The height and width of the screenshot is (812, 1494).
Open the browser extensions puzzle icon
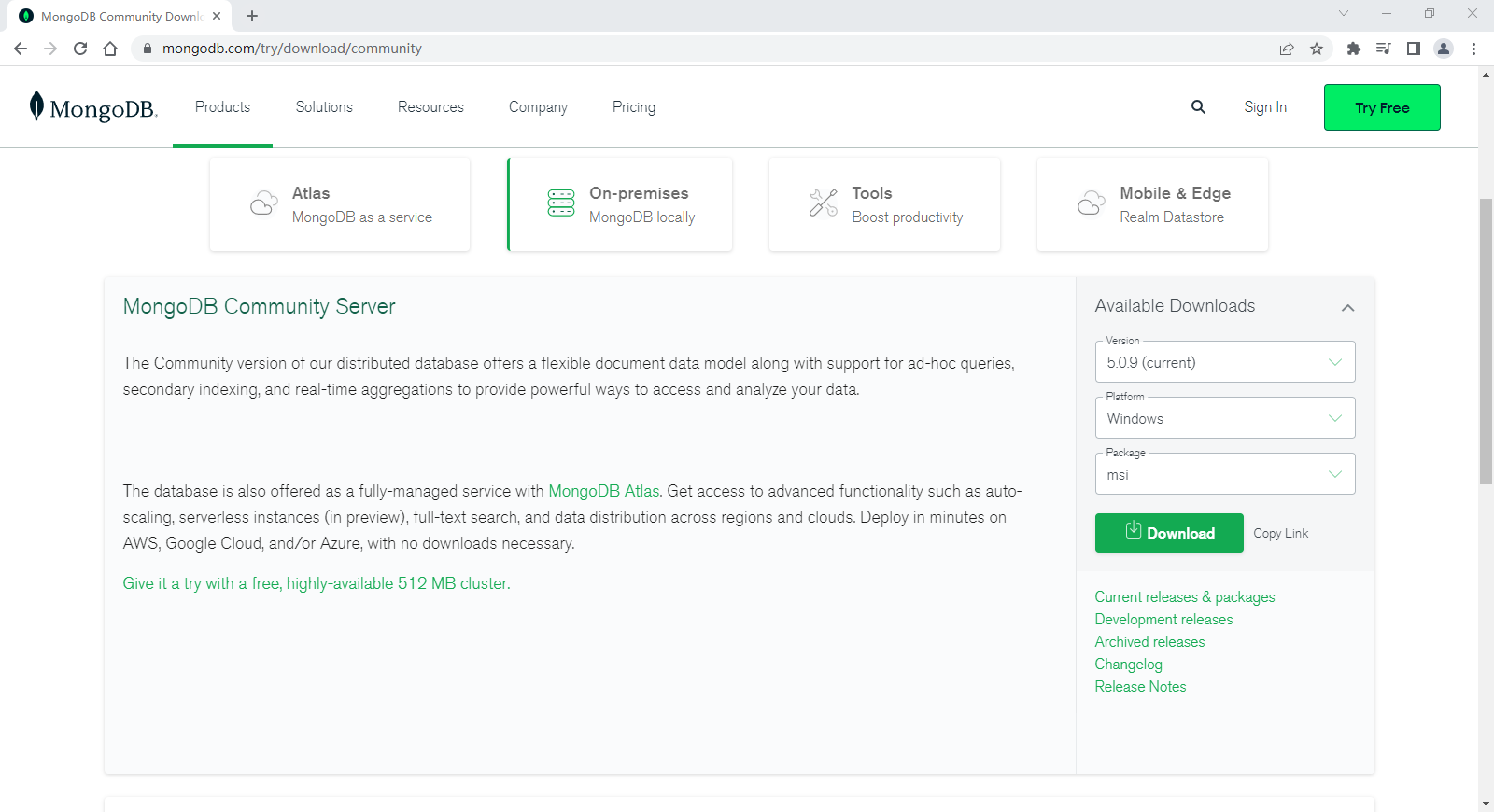1353,49
